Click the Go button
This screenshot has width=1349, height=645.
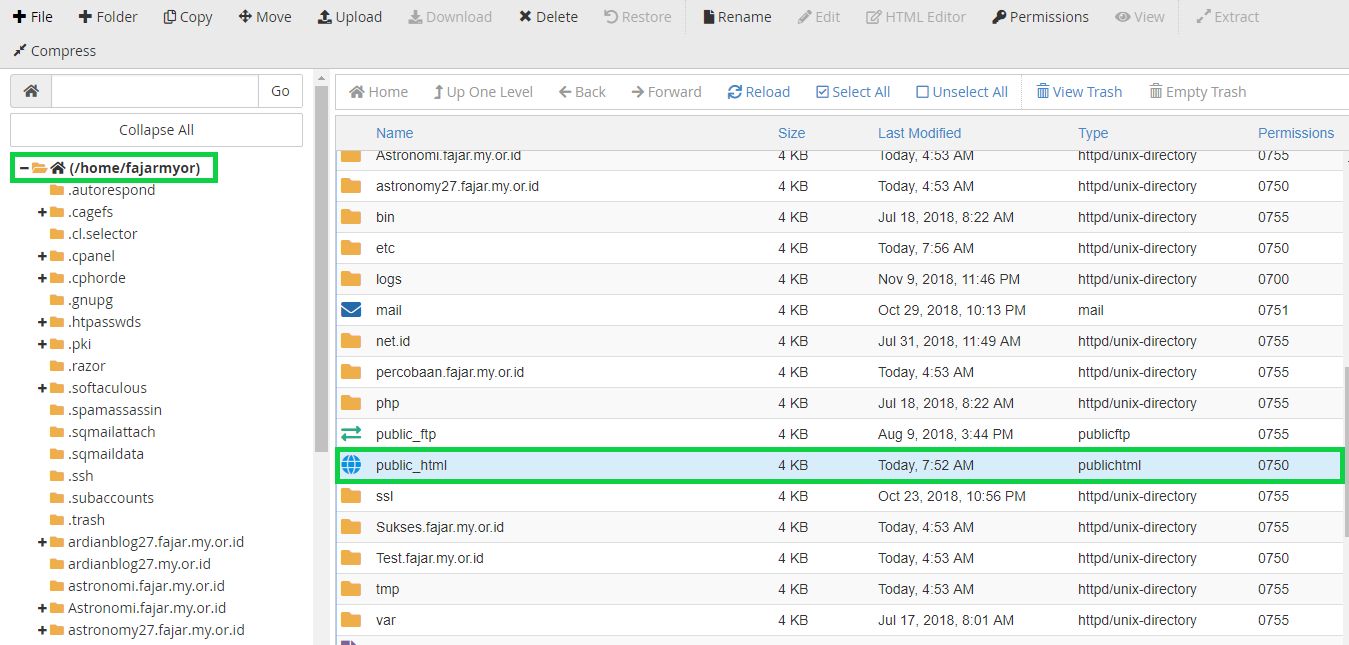coord(280,91)
